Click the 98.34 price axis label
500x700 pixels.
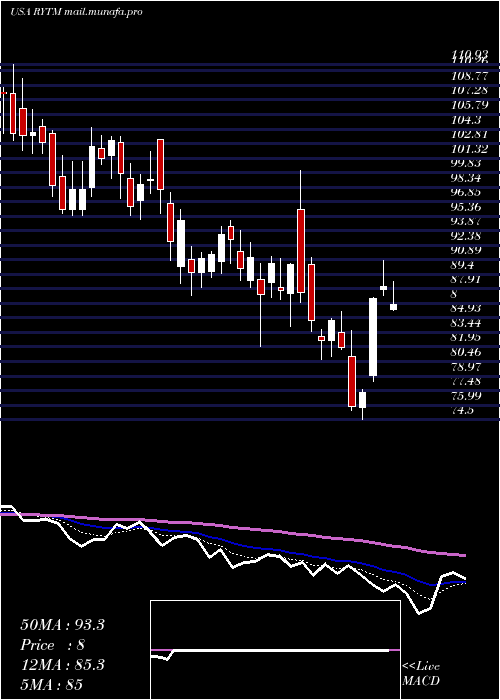tap(468, 178)
